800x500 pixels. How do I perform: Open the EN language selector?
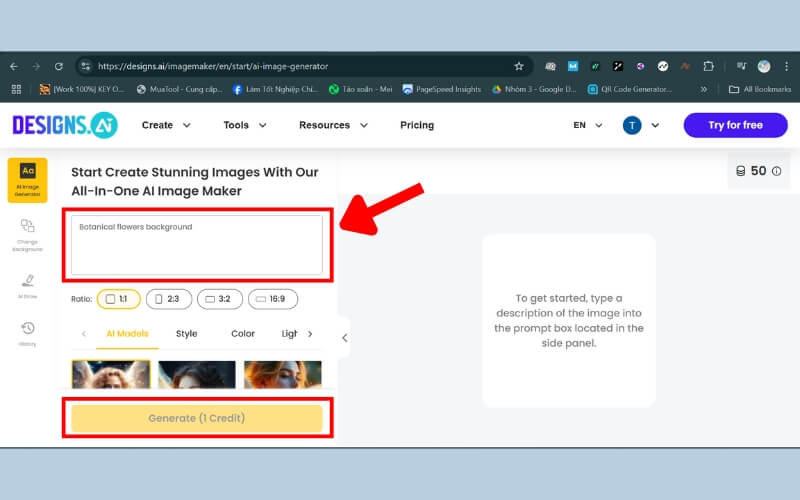pos(588,125)
